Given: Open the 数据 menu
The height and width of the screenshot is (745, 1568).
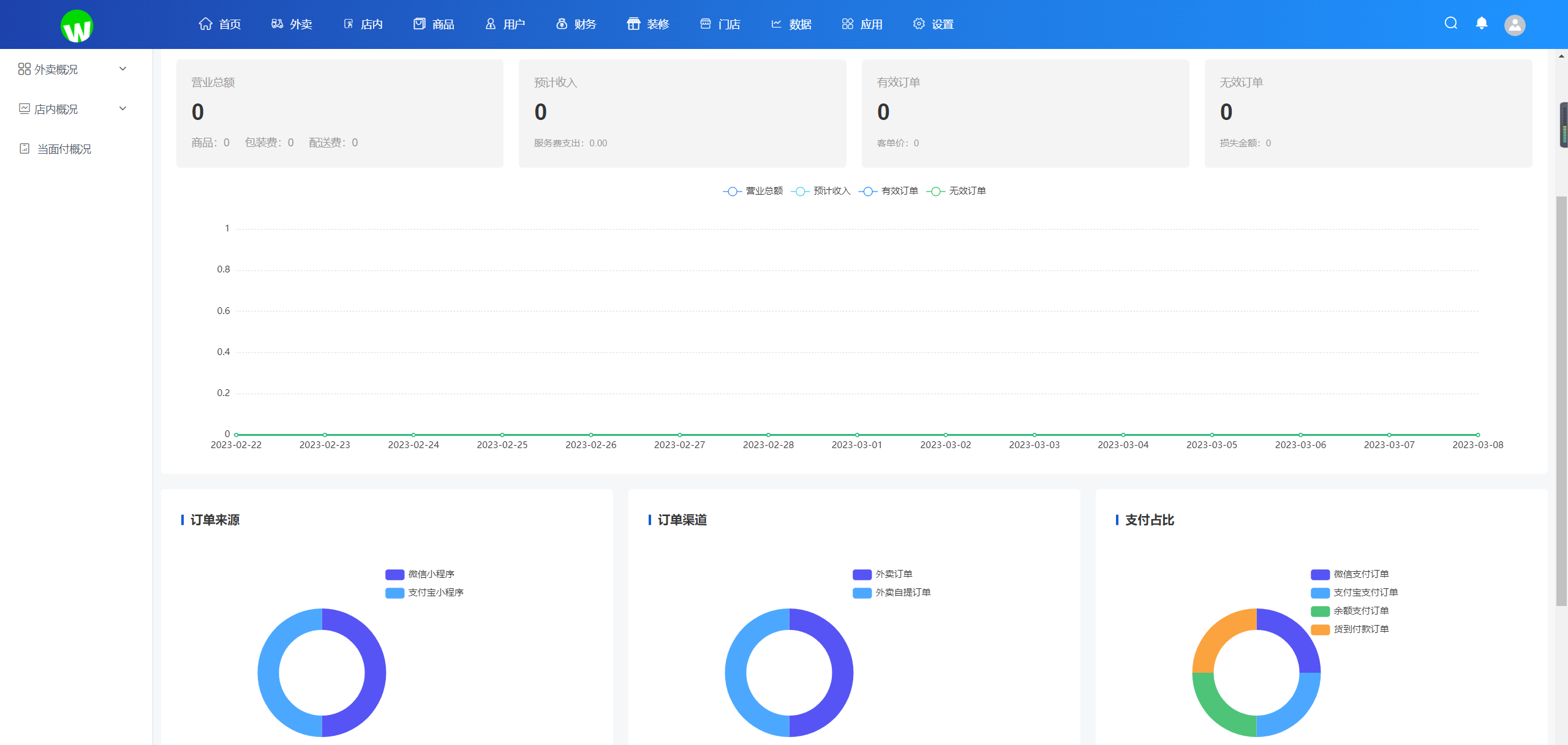Looking at the screenshot, I should 791,24.
